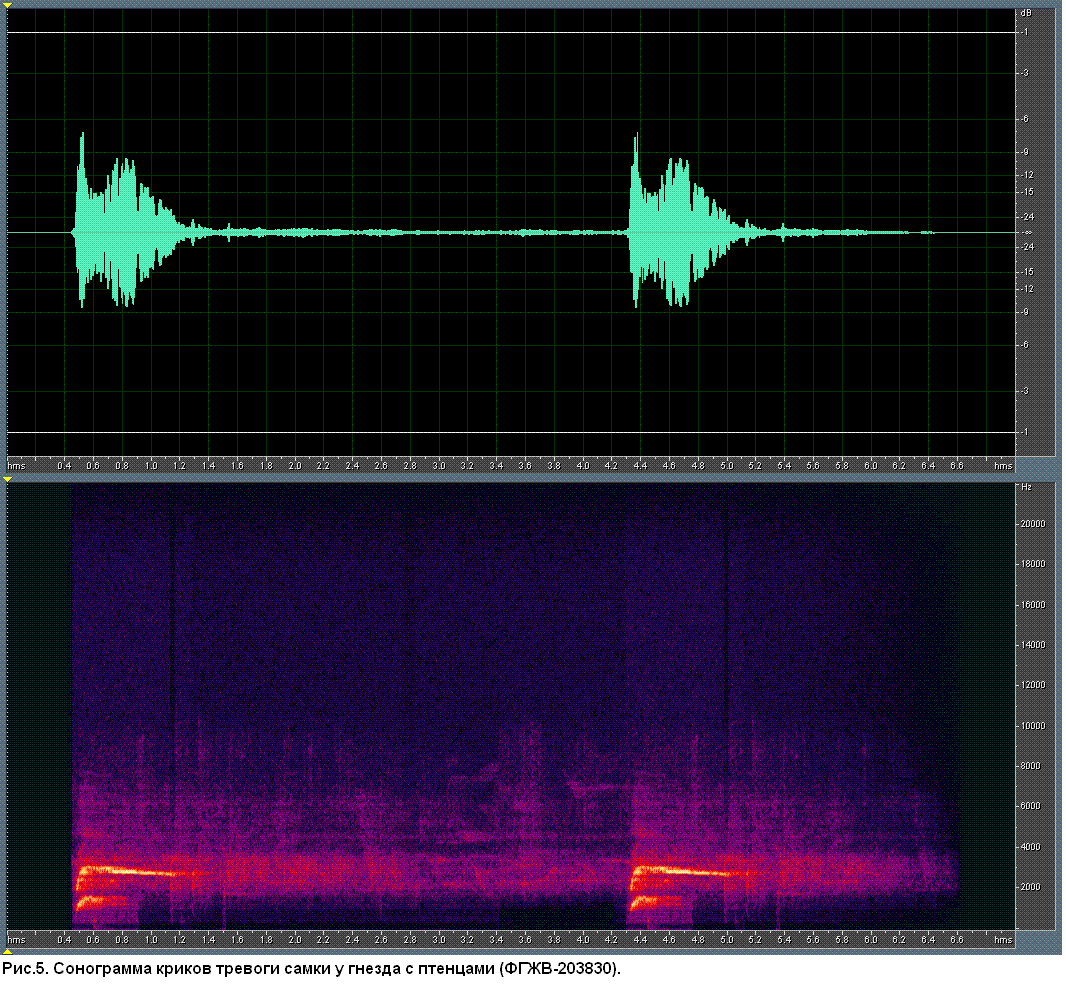Image resolution: width=1066 pixels, height=1000 pixels.
Task: Click the 8000 Hz frequency scale label
Action: coord(1031,765)
